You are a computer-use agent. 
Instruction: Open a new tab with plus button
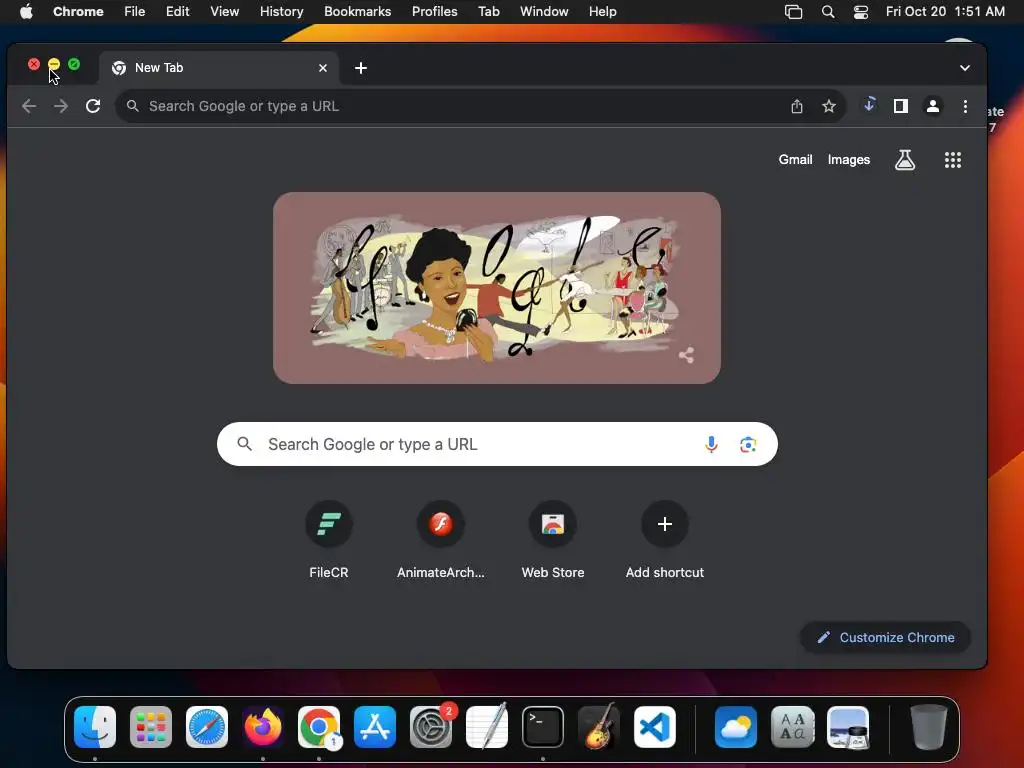pyautogui.click(x=360, y=68)
